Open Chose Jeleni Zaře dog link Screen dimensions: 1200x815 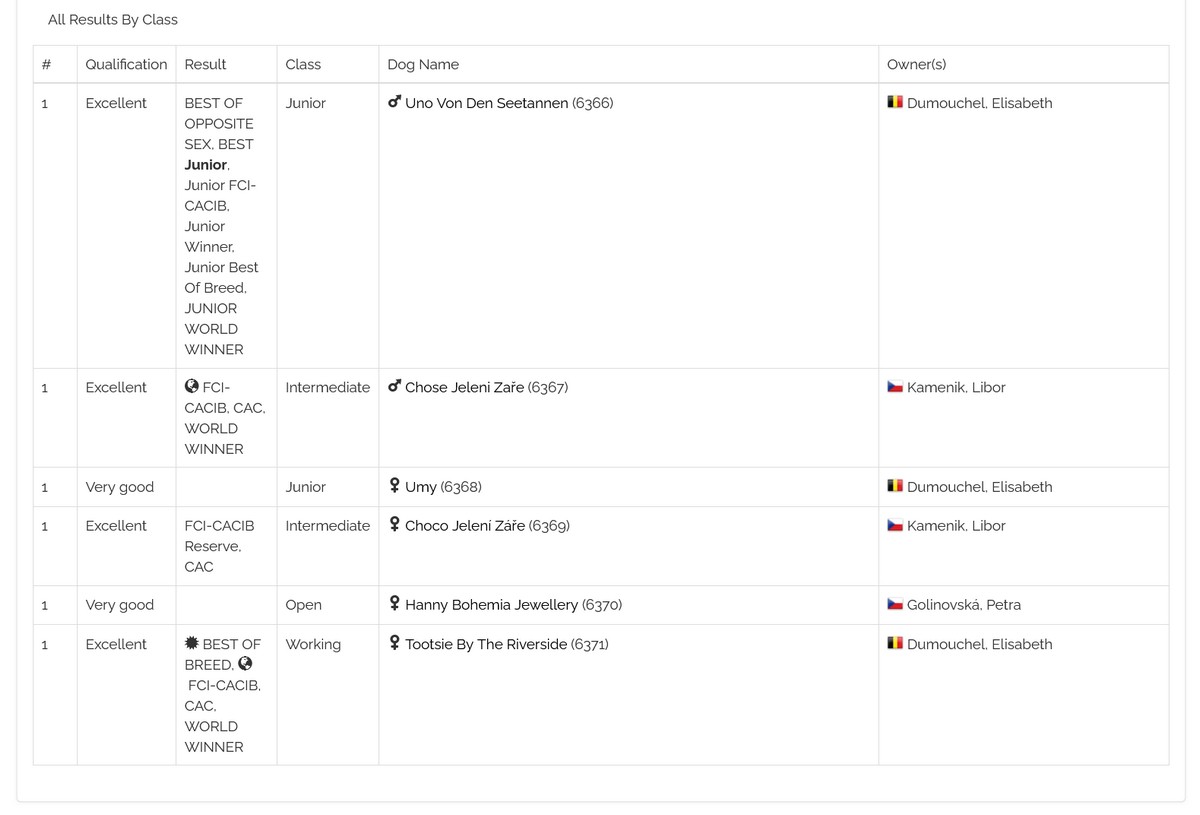click(x=464, y=387)
